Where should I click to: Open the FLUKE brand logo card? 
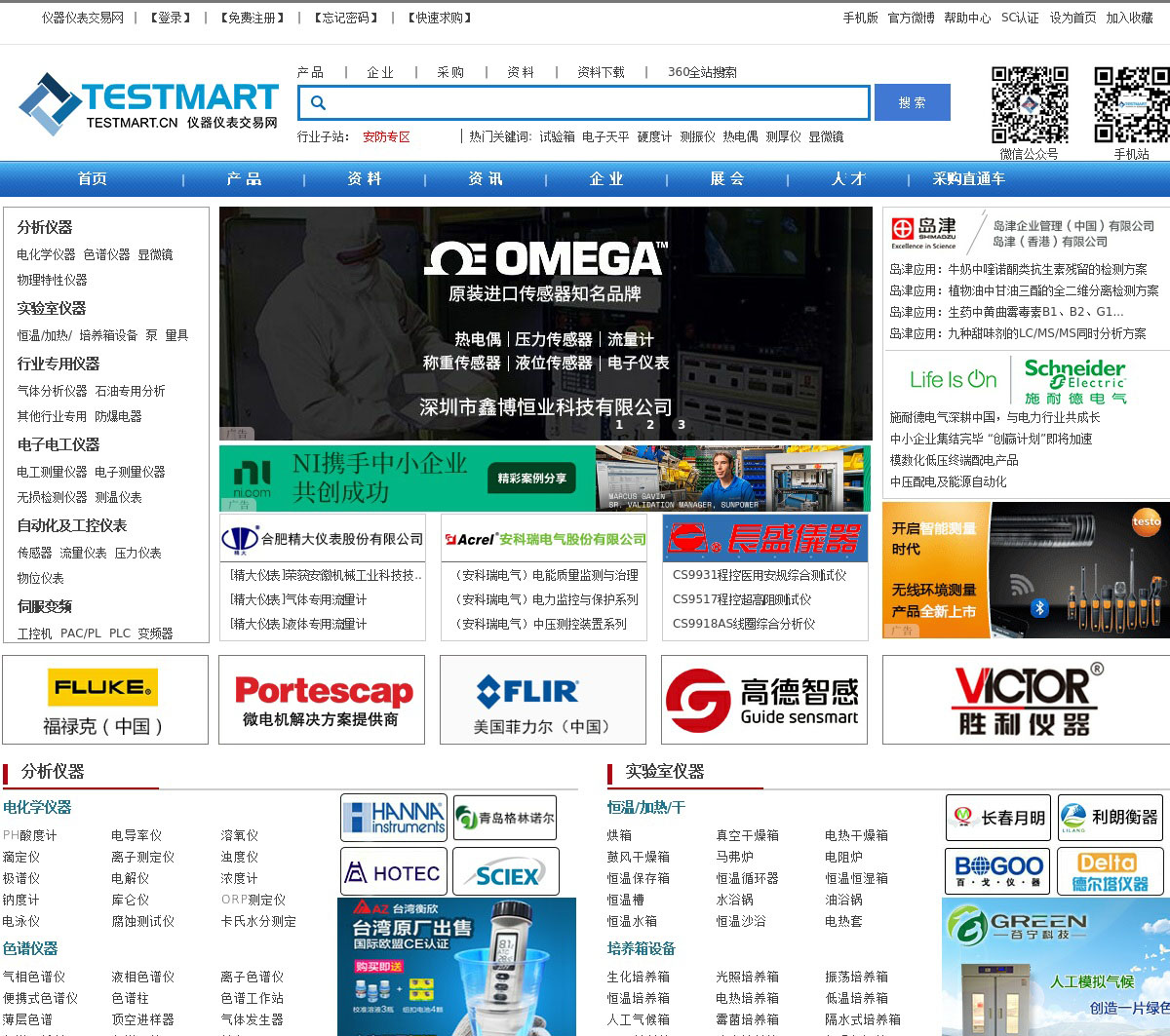pos(105,700)
